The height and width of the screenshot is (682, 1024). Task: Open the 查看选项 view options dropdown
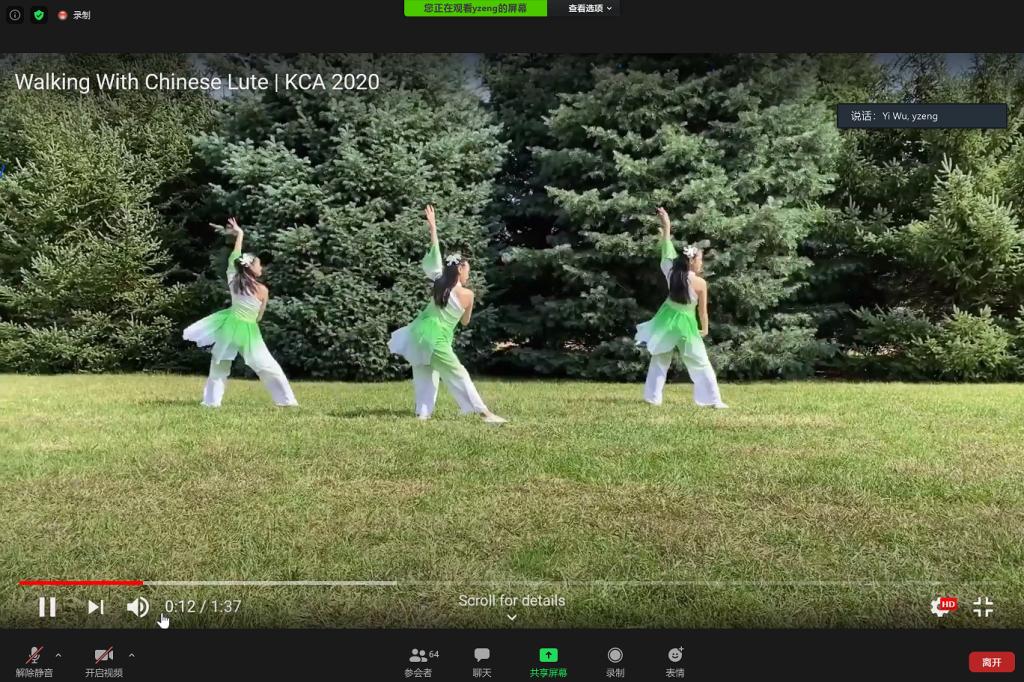pyautogui.click(x=590, y=8)
